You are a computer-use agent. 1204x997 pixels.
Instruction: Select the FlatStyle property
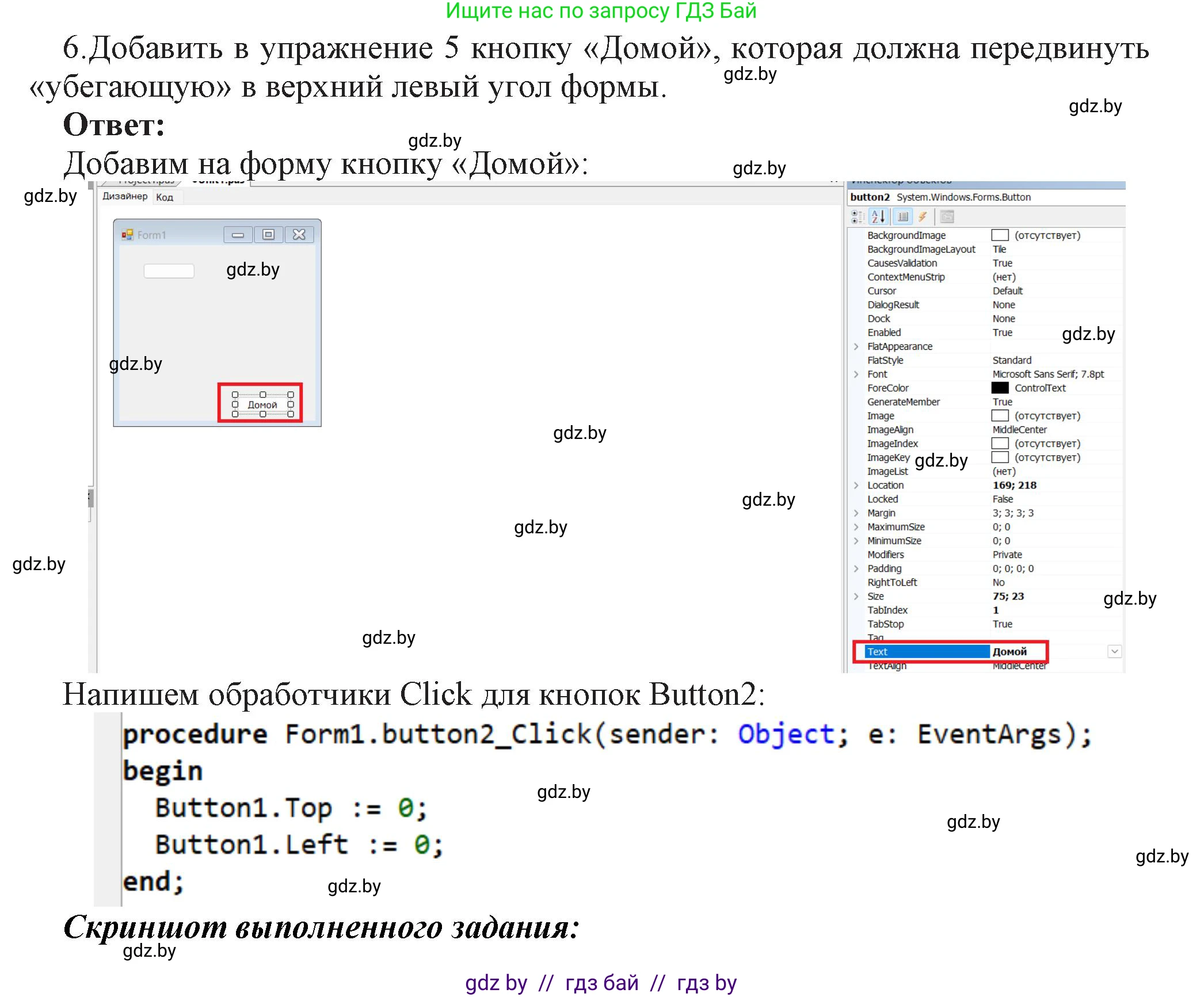pos(885,360)
